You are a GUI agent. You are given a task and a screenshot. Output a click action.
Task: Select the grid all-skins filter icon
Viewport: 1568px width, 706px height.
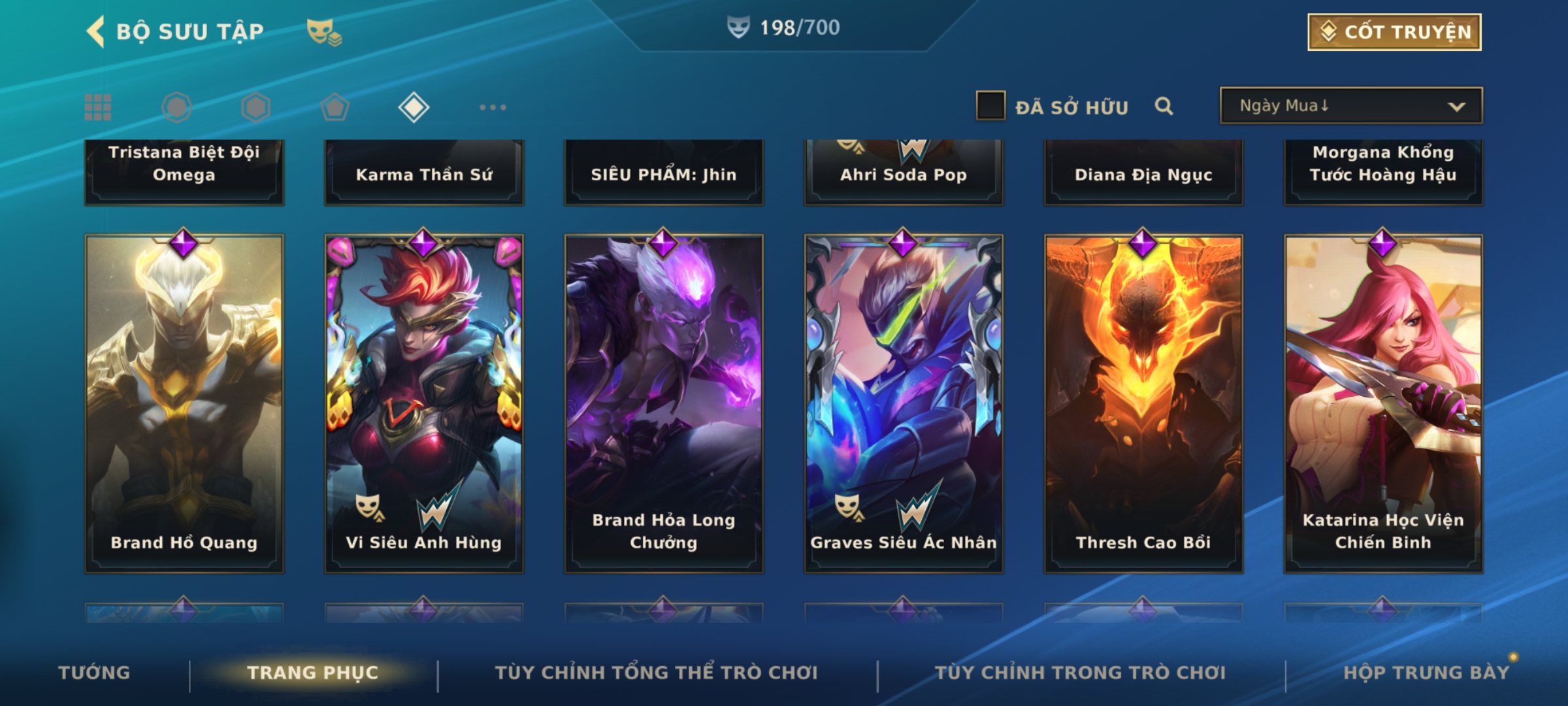[98, 107]
